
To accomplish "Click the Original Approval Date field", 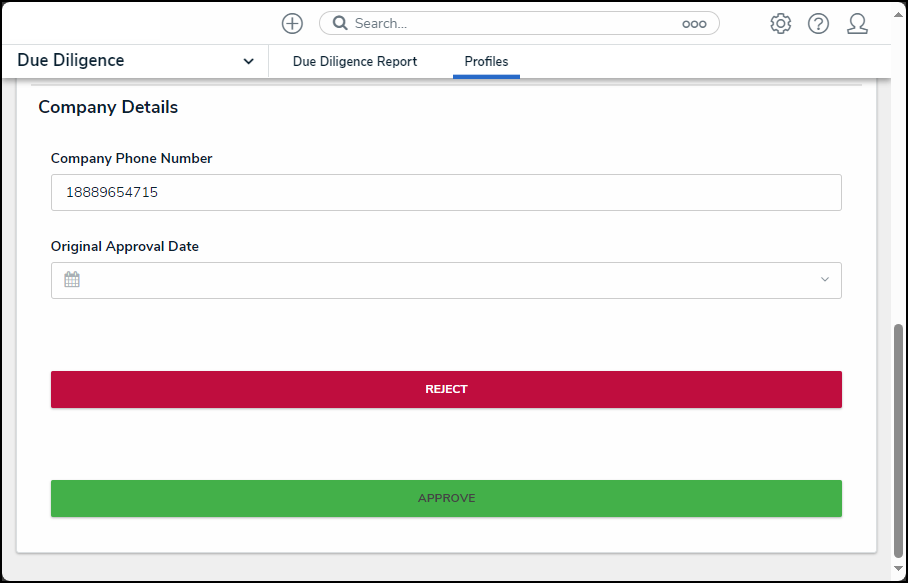I will (446, 280).
